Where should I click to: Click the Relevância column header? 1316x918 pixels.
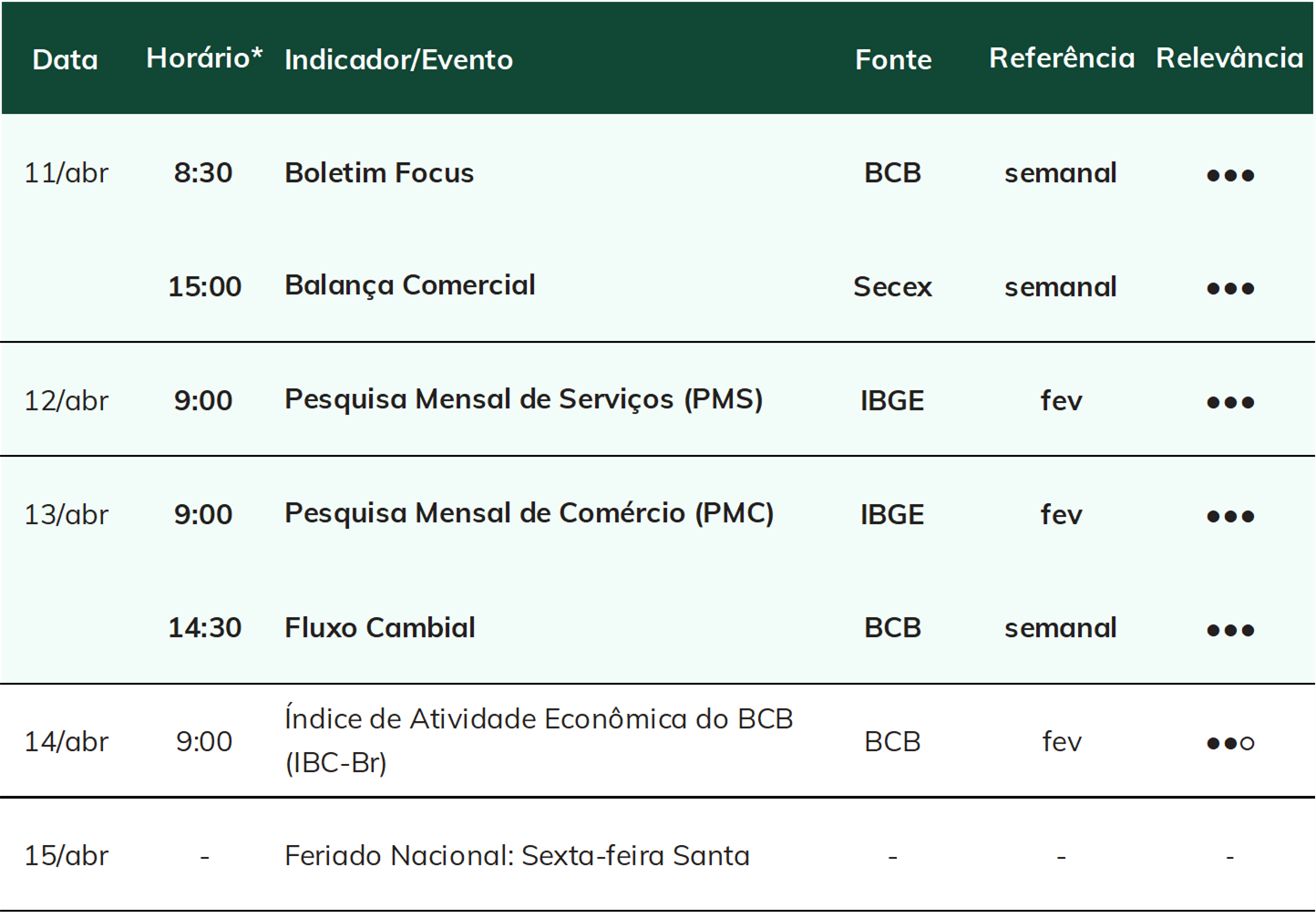1229,58
